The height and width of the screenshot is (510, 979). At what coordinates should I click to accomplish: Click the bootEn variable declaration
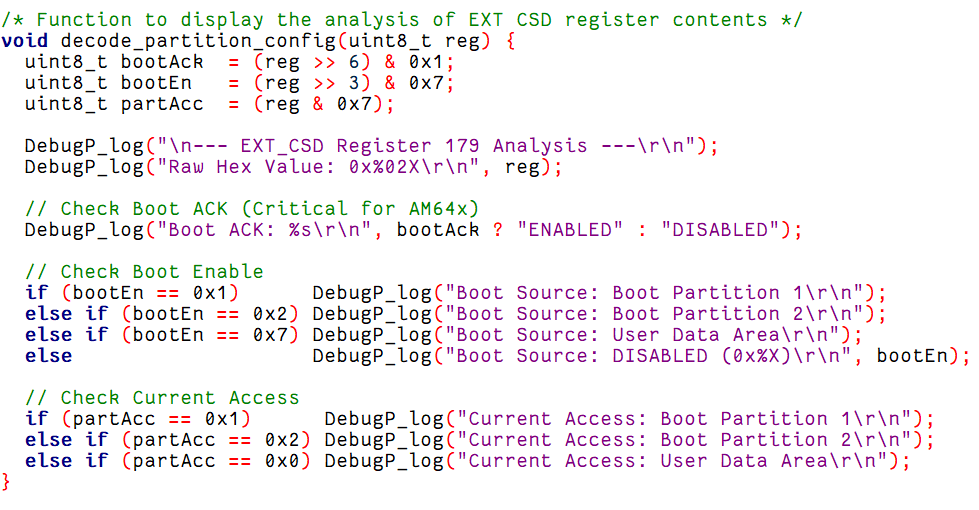[x=155, y=83]
